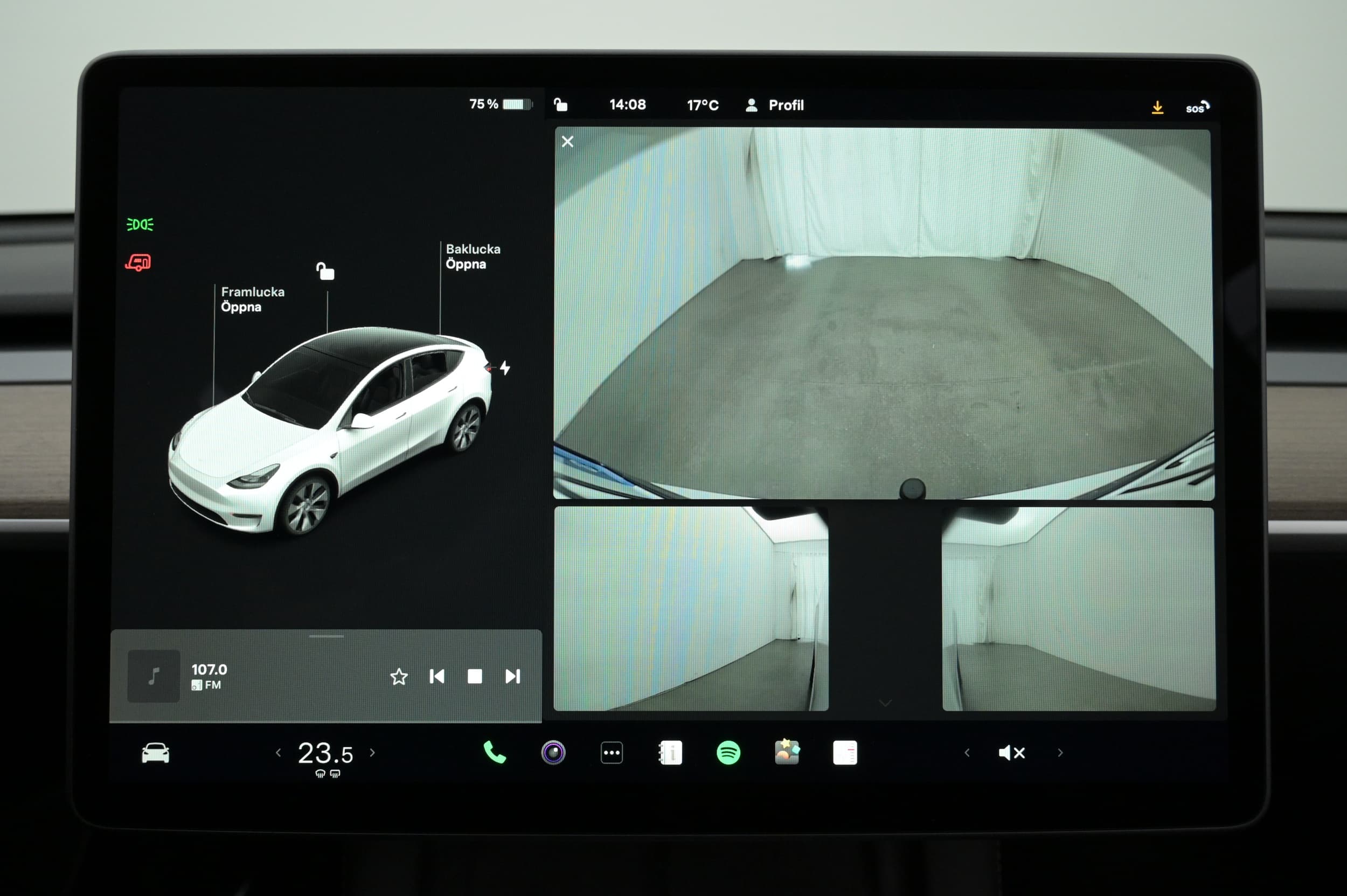Decrease volume with left arrow
The image size is (1347, 896).
tap(967, 753)
